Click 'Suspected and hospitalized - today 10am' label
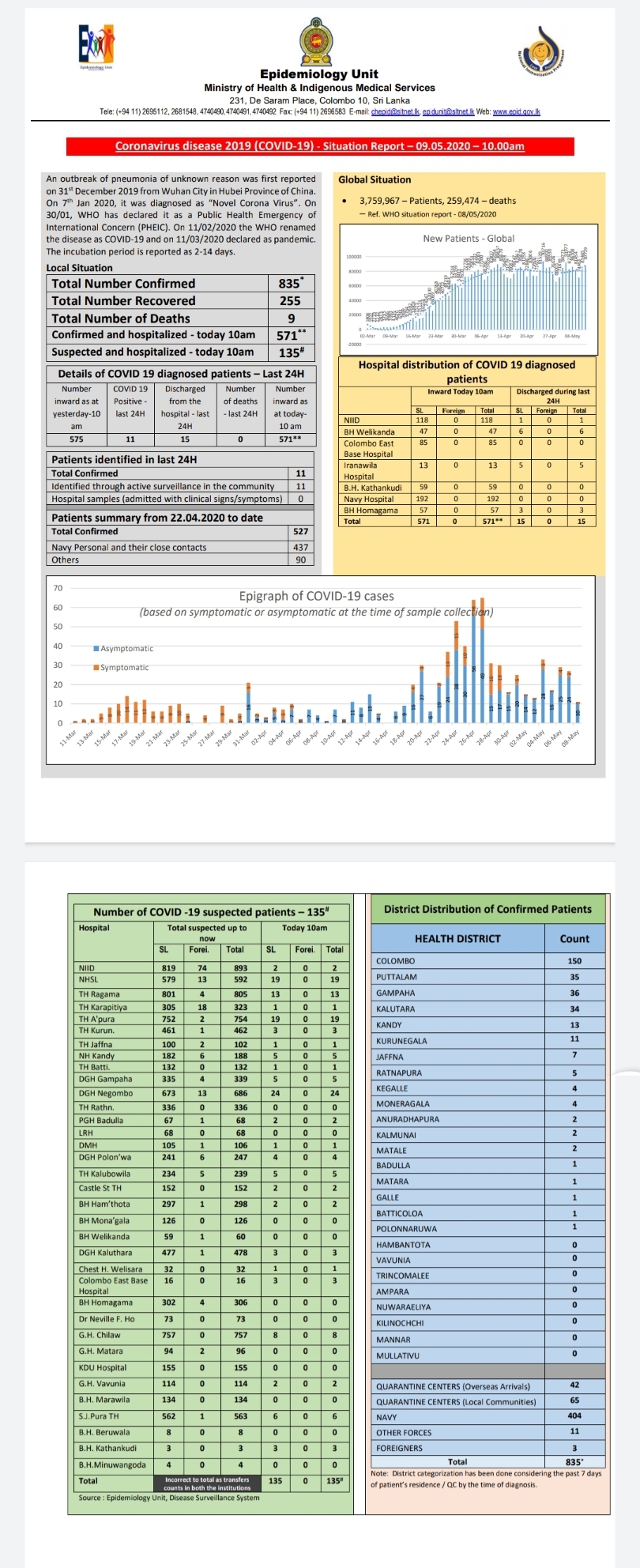Image resolution: width=640 pixels, height=1568 pixels. [152, 352]
